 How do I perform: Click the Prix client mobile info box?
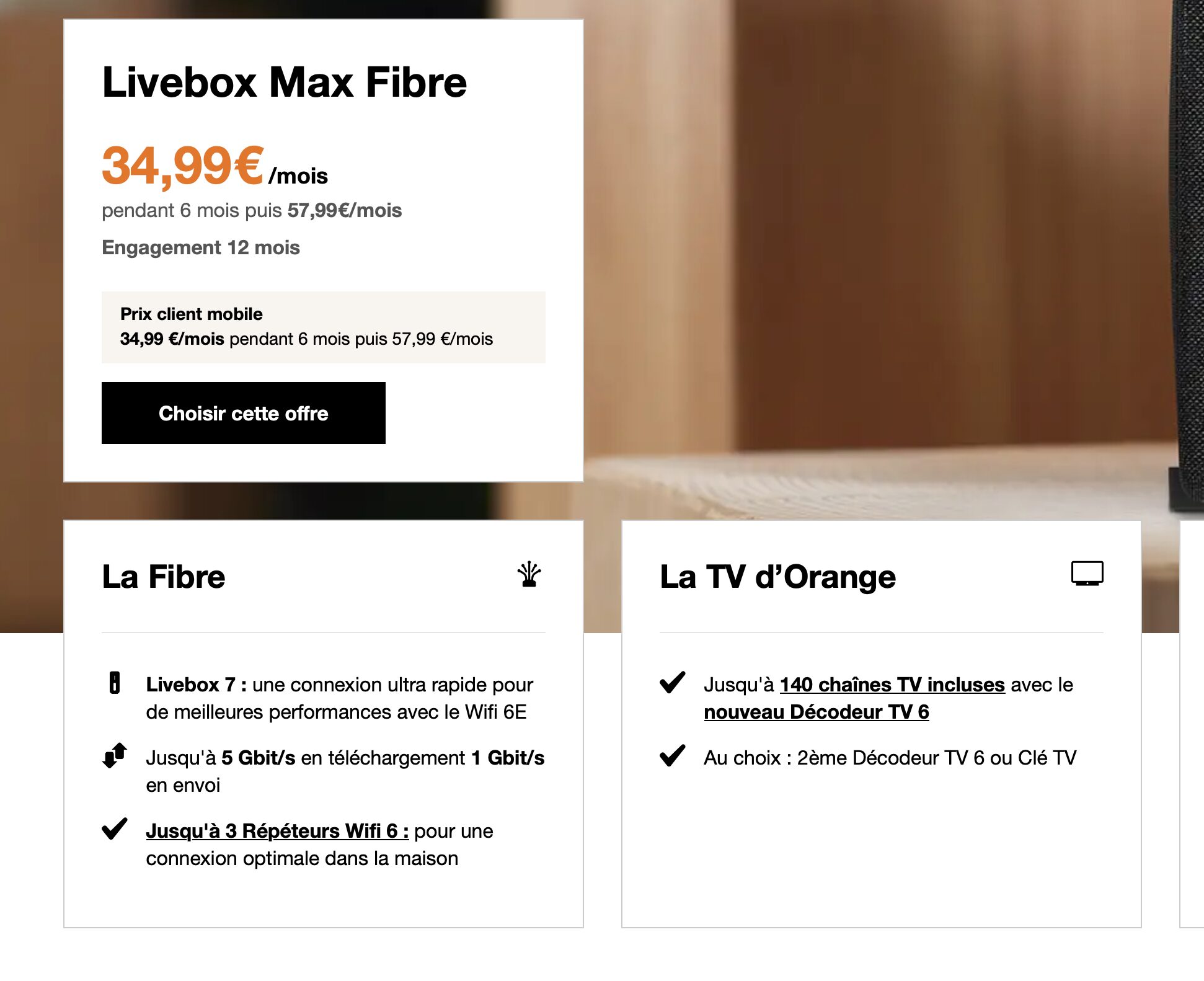[x=324, y=327]
